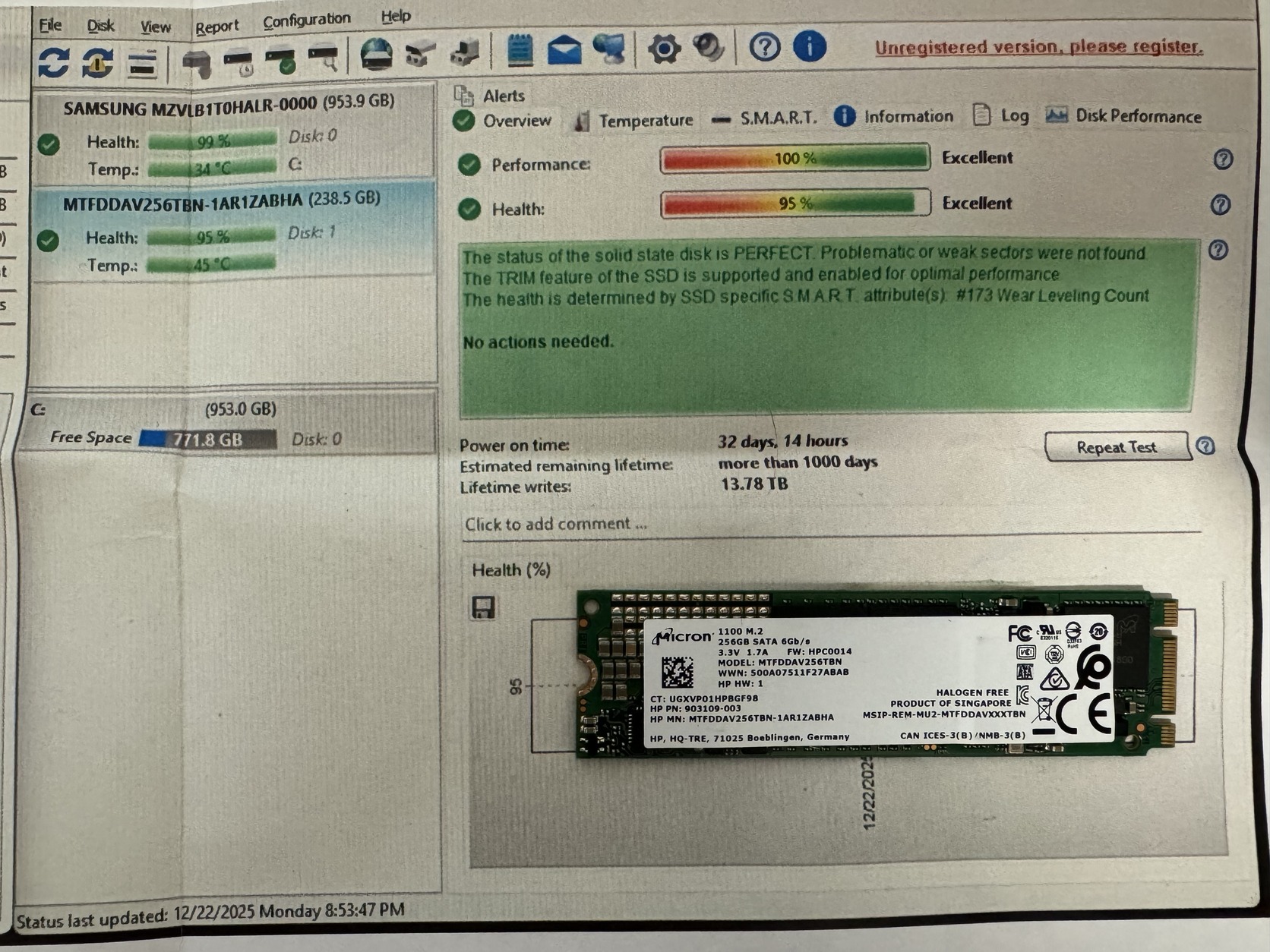The height and width of the screenshot is (952, 1270).
Task: Open the Help menu
Action: (x=396, y=16)
